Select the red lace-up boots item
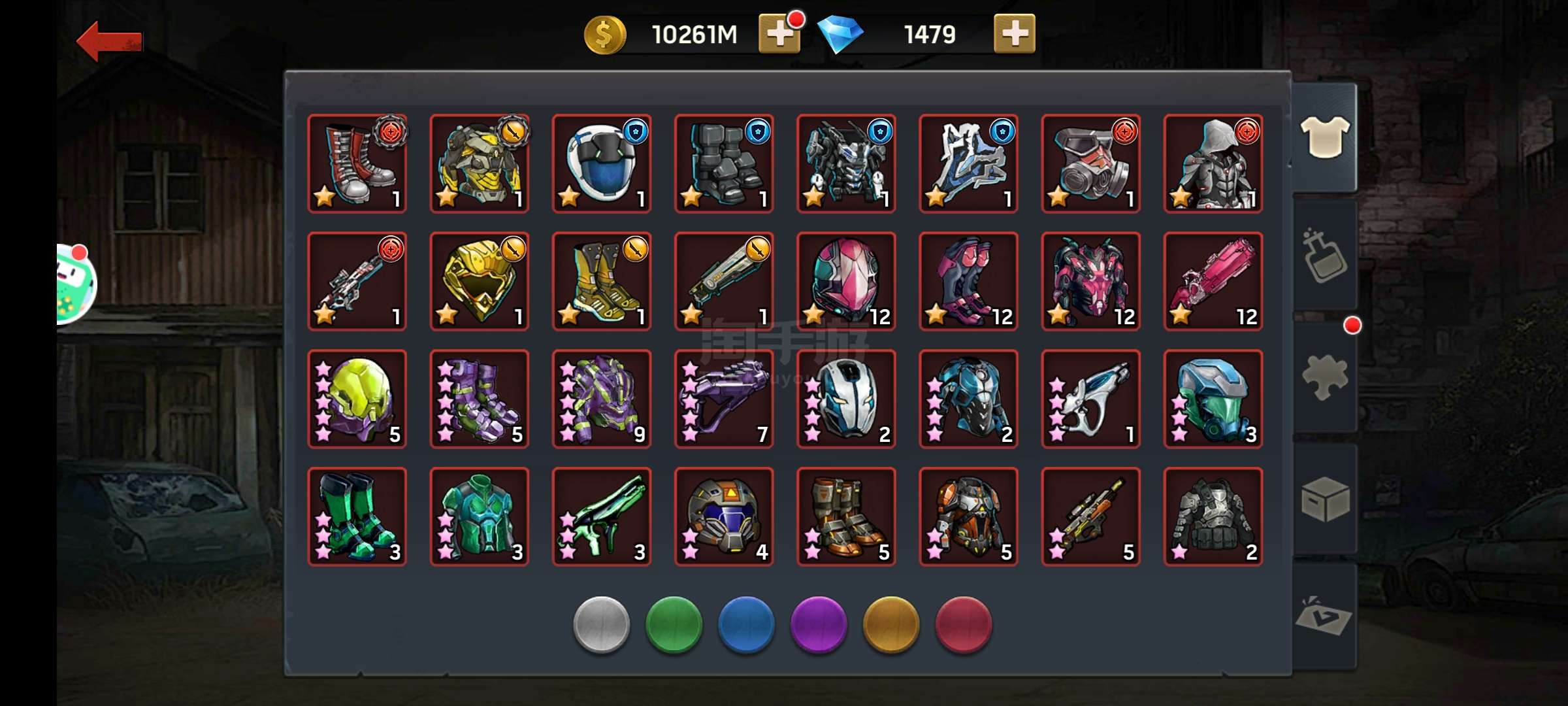The image size is (1568, 706). pyautogui.click(x=357, y=163)
